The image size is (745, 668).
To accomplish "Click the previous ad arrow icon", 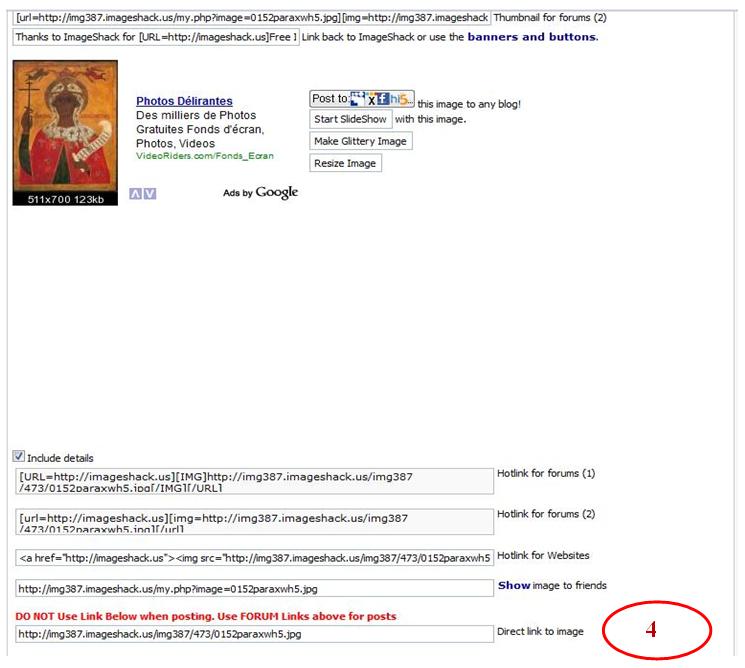I will click(x=135, y=194).
